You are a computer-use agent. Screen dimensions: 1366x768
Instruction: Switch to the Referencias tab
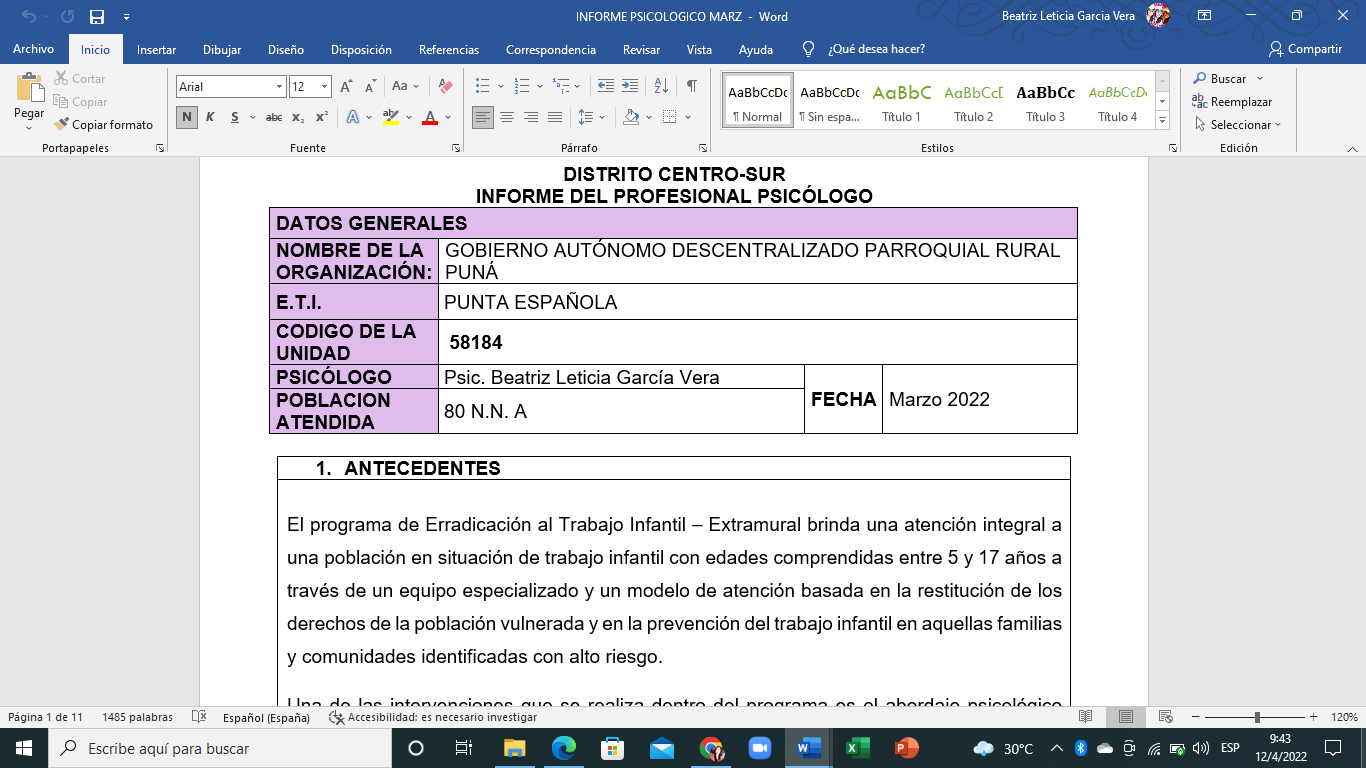[x=448, y=49]
